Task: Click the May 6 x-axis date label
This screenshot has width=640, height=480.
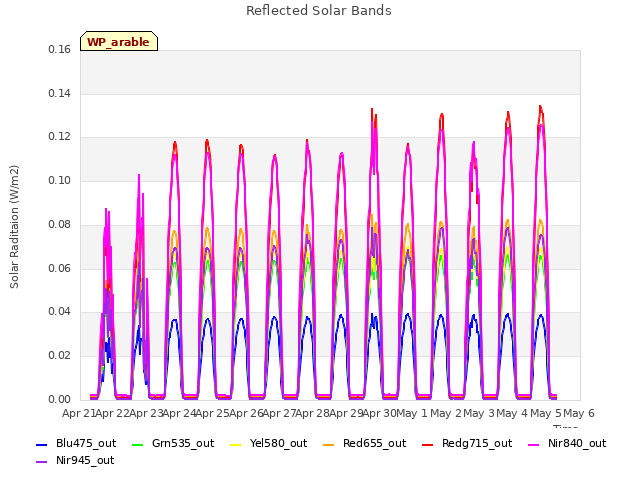Action: click(x=579, y=413)
